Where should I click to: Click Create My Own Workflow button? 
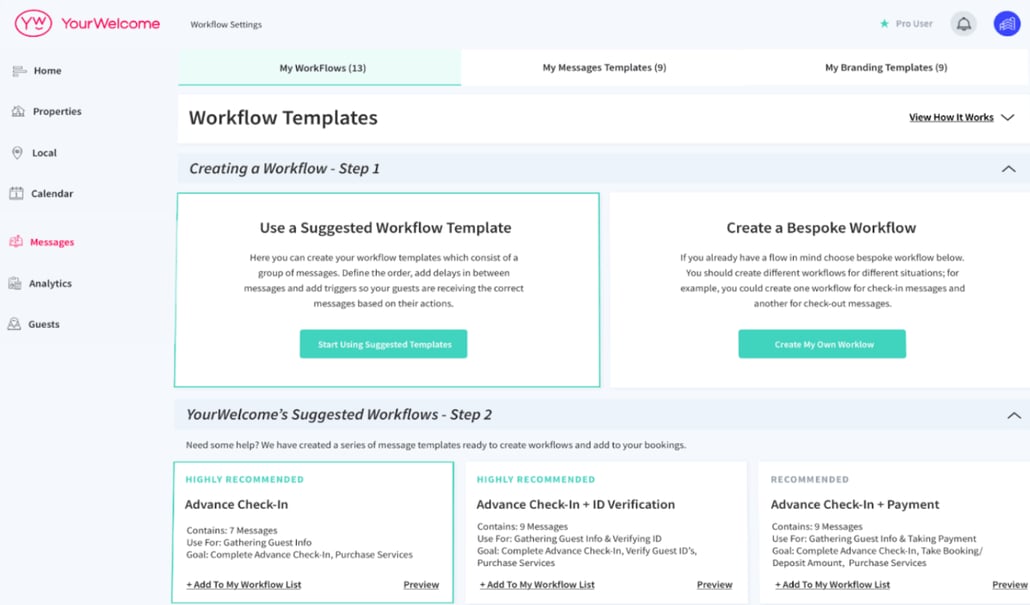pos(823,344)
